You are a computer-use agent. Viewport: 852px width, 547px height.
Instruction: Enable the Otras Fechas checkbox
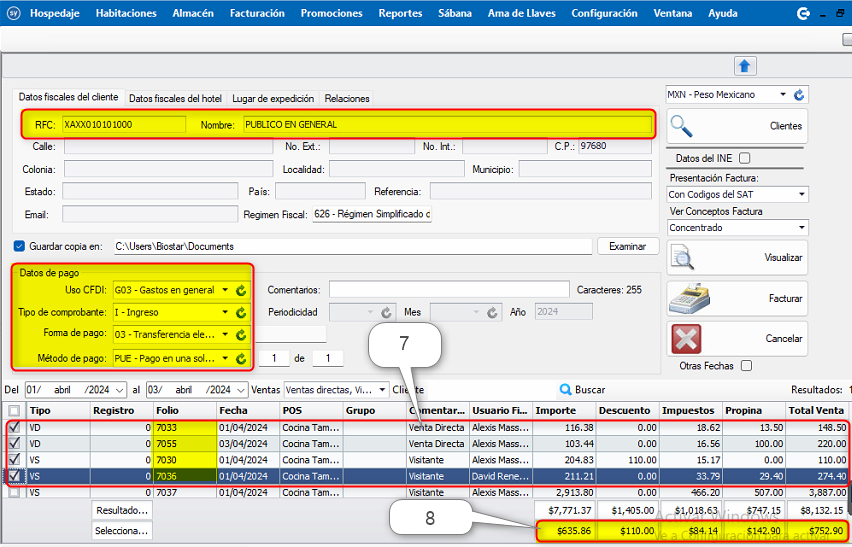747,366
